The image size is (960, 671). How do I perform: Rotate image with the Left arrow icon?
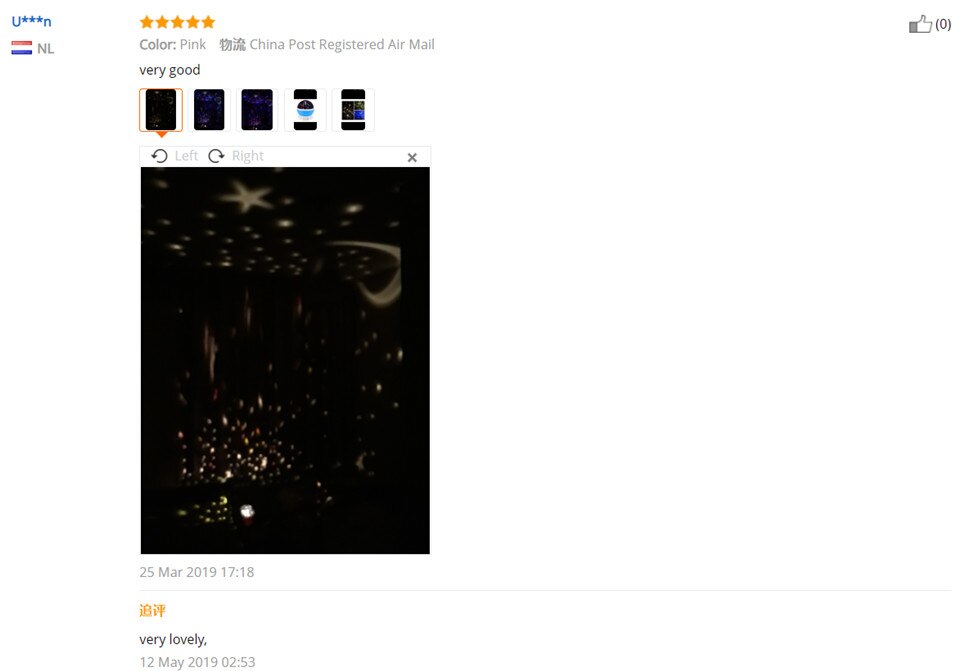(x=159, y=156)
